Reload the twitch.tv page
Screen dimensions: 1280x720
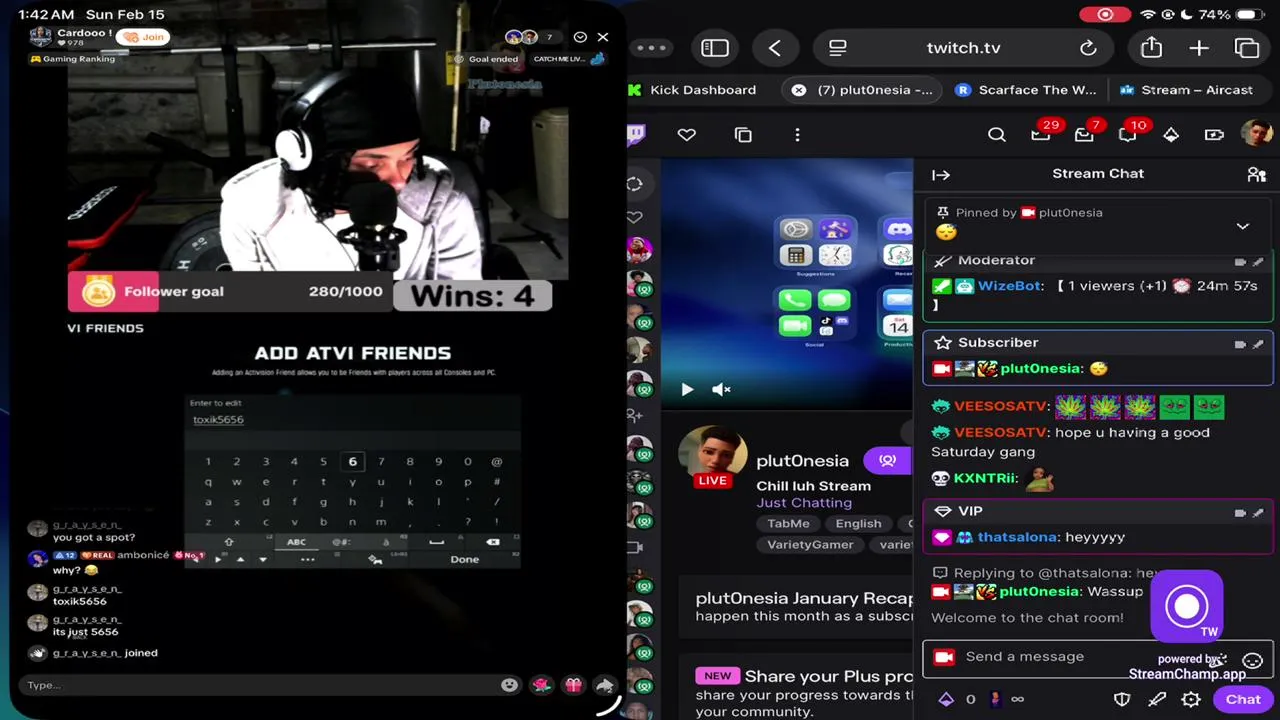[1088, 48]
